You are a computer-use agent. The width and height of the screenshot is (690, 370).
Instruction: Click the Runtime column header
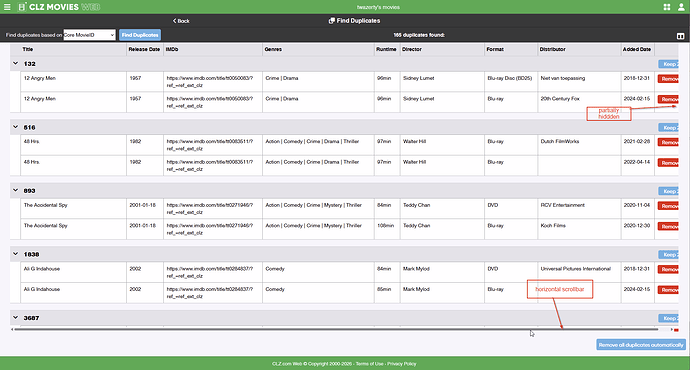(x=386, y=49)
